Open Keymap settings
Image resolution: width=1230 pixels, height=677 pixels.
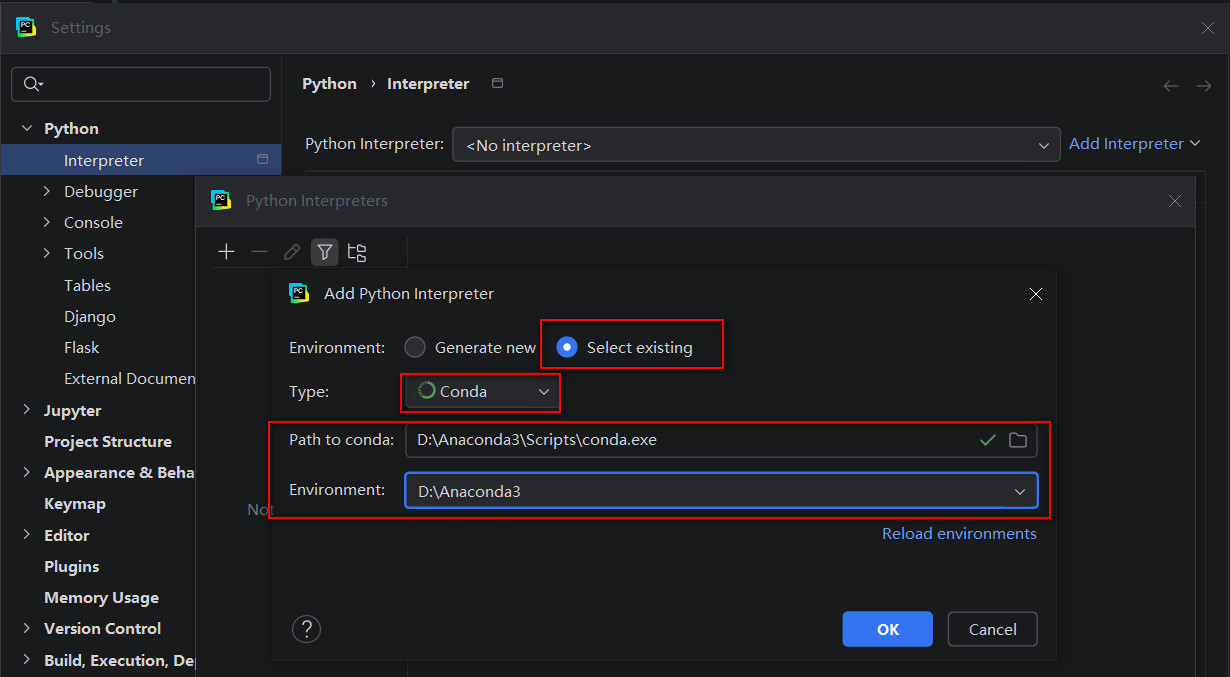click(75, 503)
